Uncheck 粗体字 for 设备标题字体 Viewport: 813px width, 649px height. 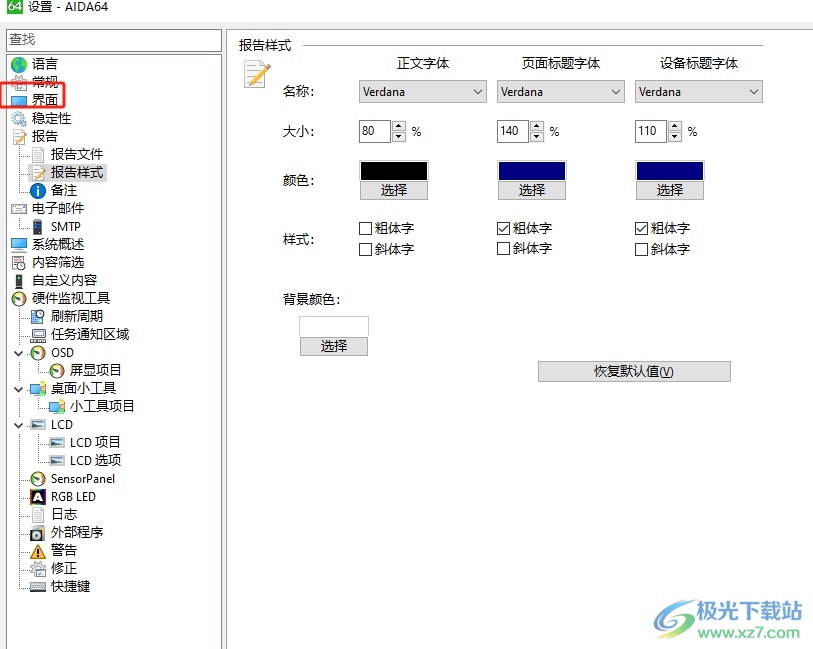click(x=641, y=229)
